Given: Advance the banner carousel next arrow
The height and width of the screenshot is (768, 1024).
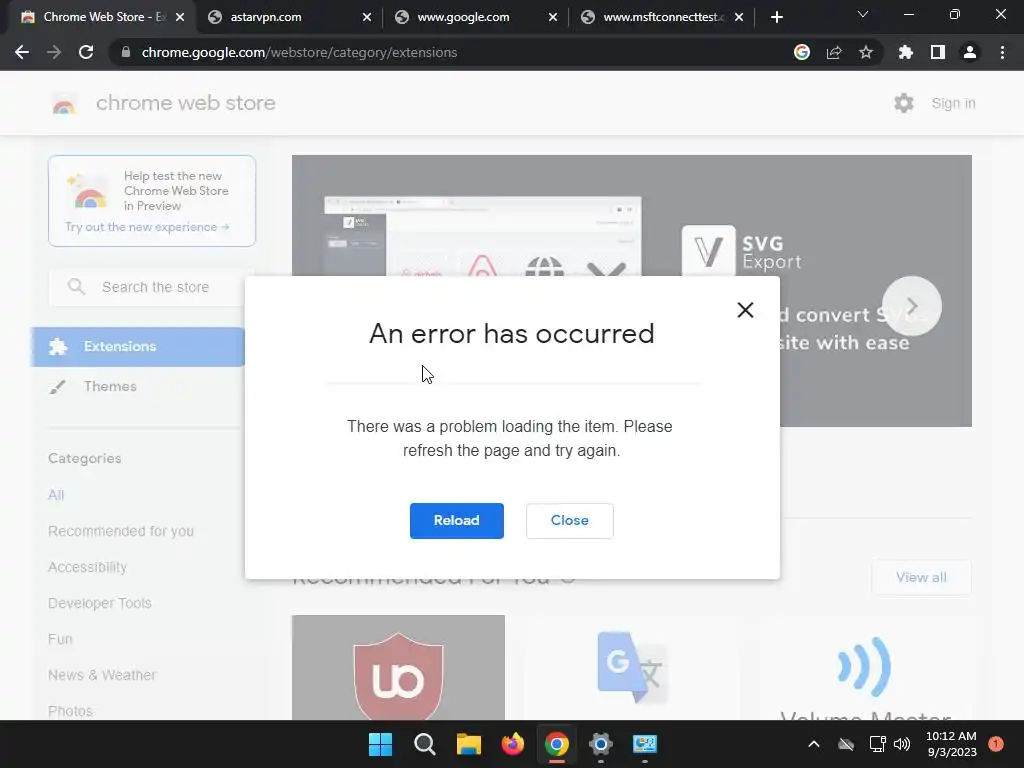Looking at the screenshot, I should (x=912, y=306).
